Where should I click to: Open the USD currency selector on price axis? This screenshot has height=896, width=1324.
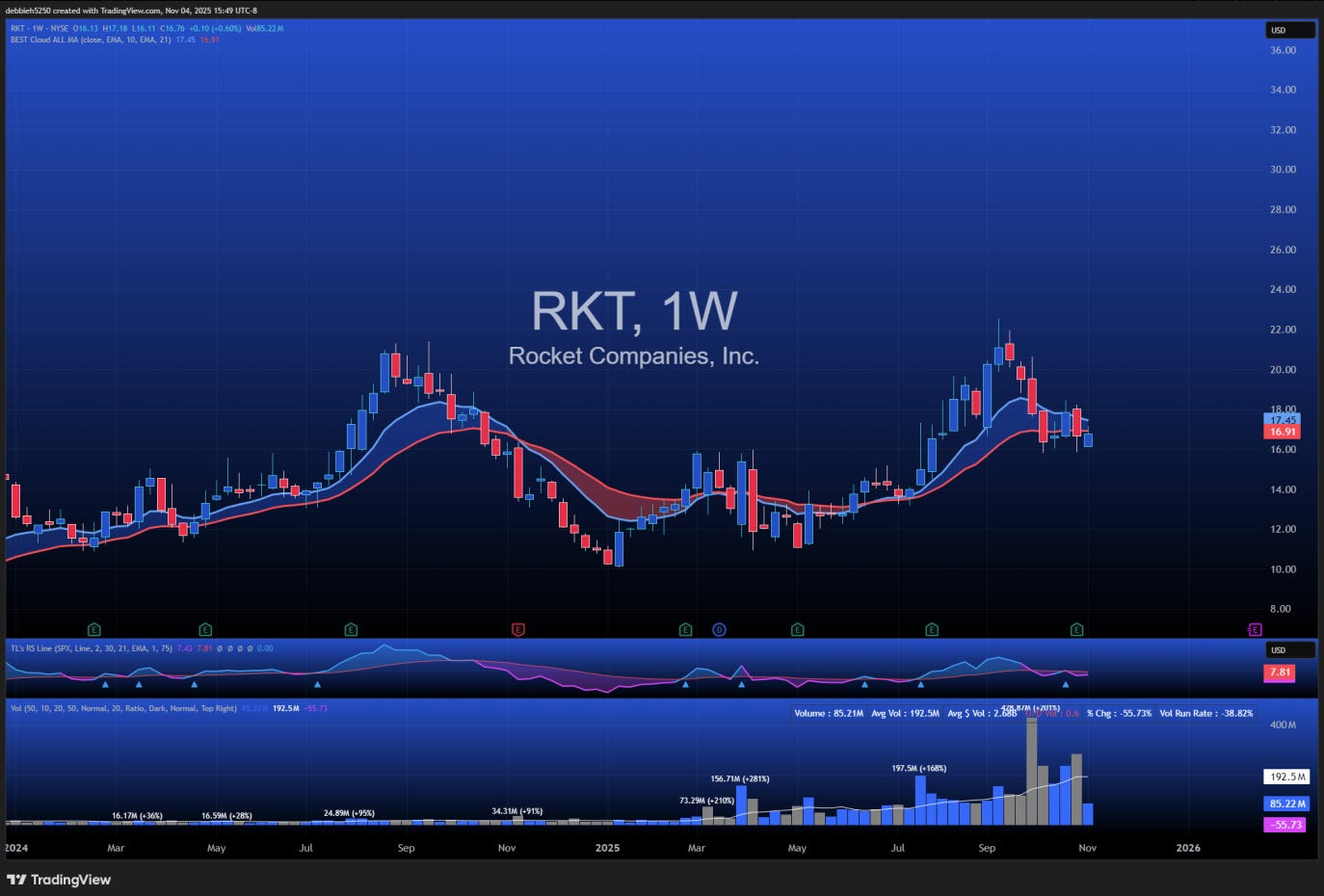pos(1289,30)
